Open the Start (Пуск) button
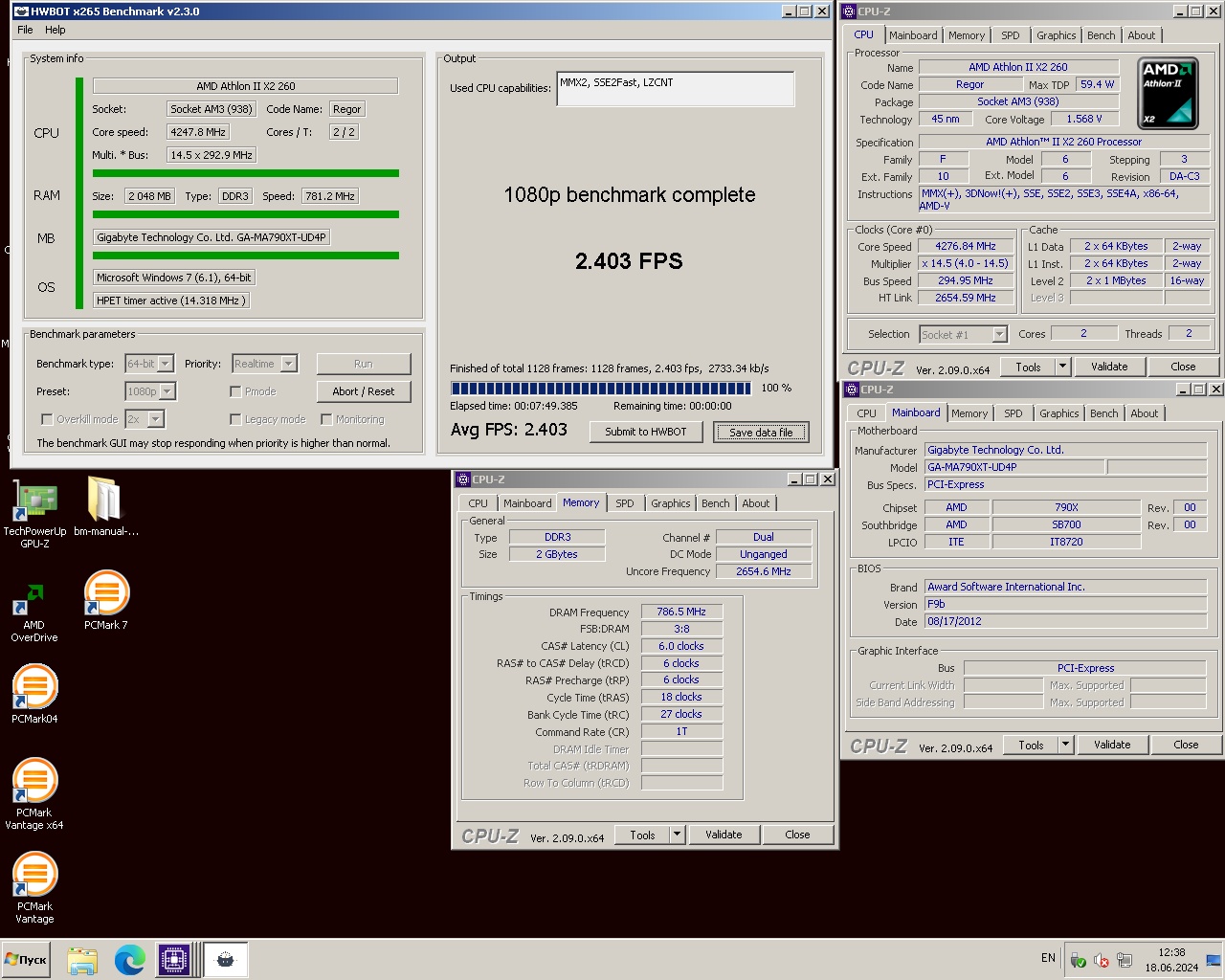 click(26, 959)
